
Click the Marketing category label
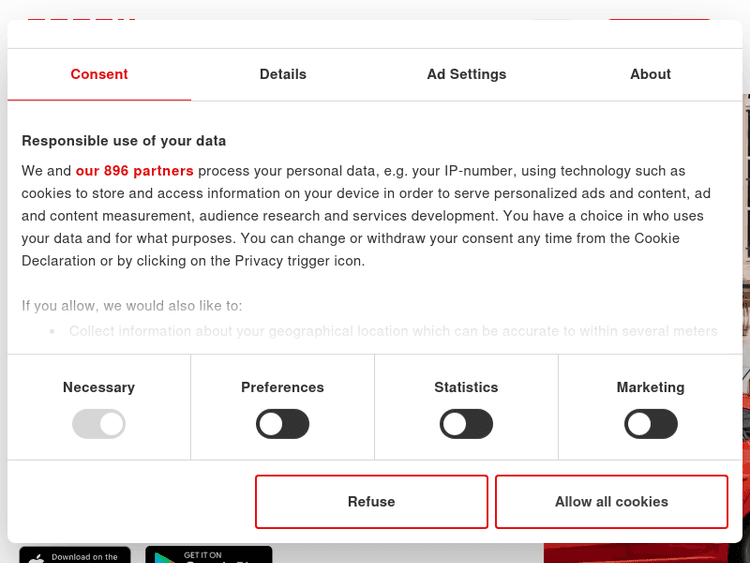coord(650,387)
